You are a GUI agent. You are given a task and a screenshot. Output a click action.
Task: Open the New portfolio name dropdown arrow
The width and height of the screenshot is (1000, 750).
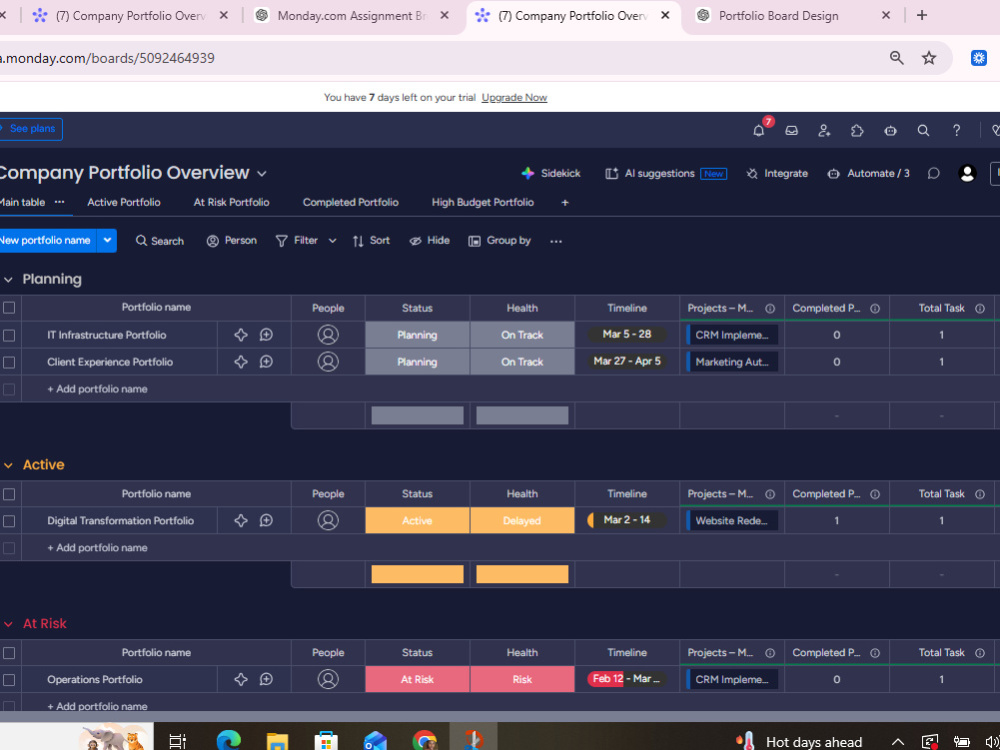tap(107, 240)
